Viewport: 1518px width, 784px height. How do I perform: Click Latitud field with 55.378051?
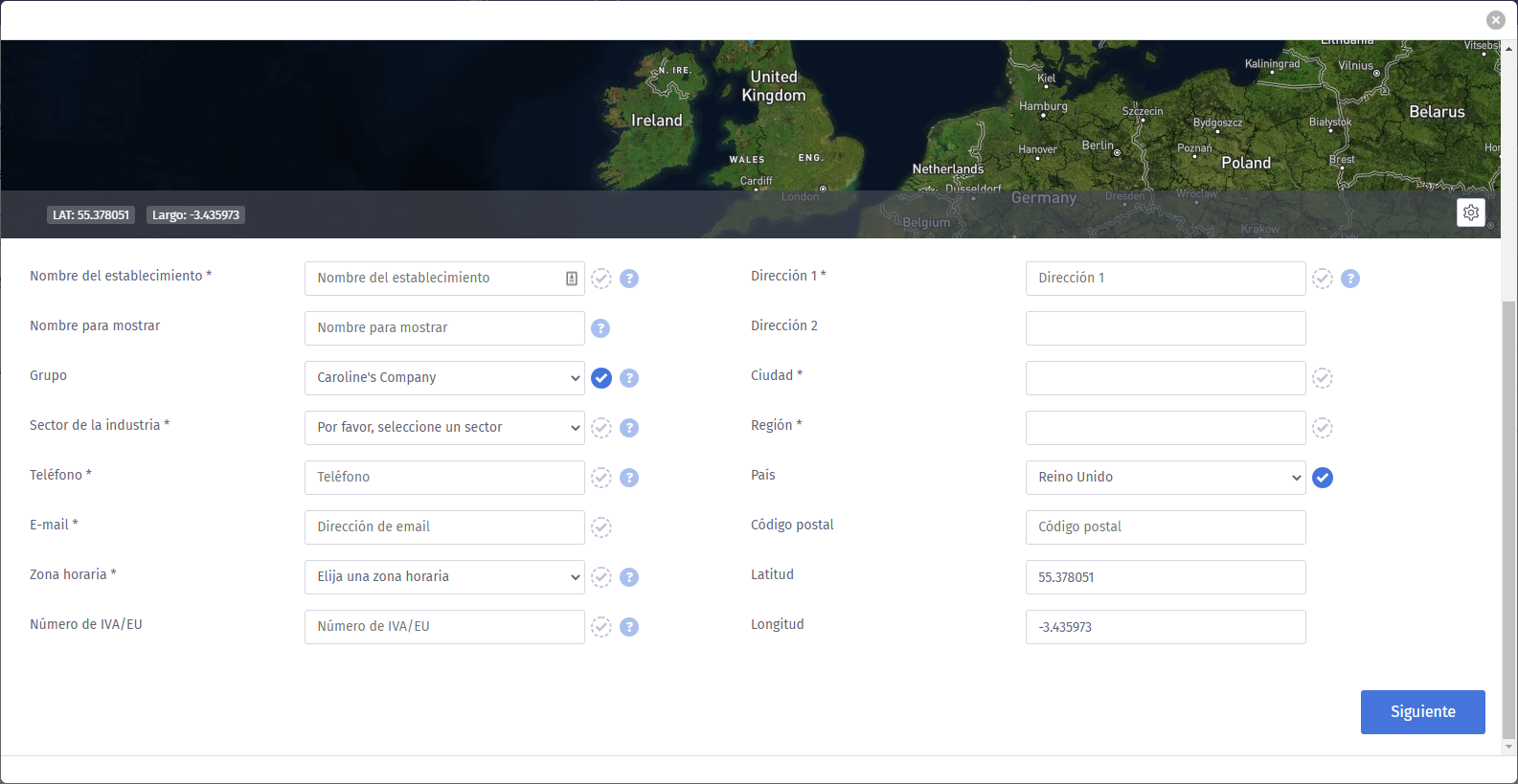pos(1166,577)
